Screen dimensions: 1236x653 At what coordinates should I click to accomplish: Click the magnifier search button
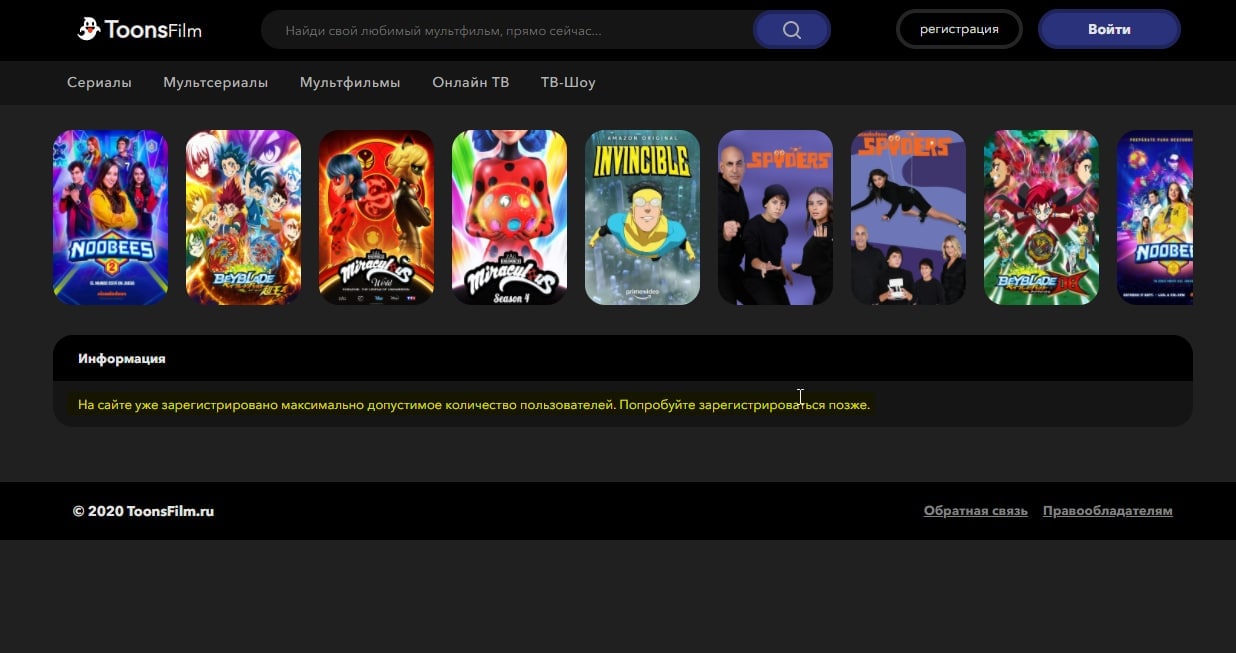pyautogui.click(x=791, y=30)
